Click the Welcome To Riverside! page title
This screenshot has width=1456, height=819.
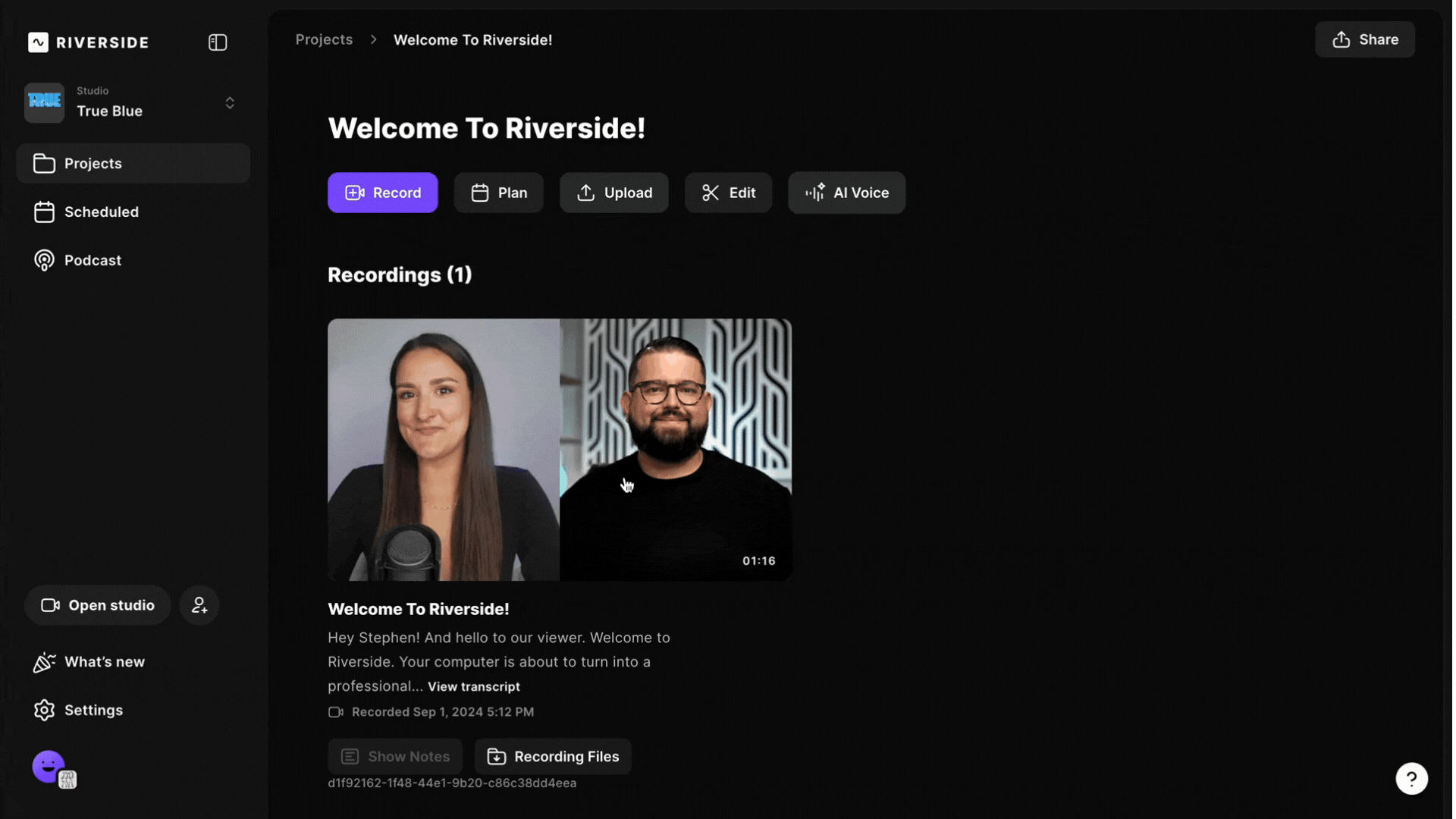coord(487,128)
